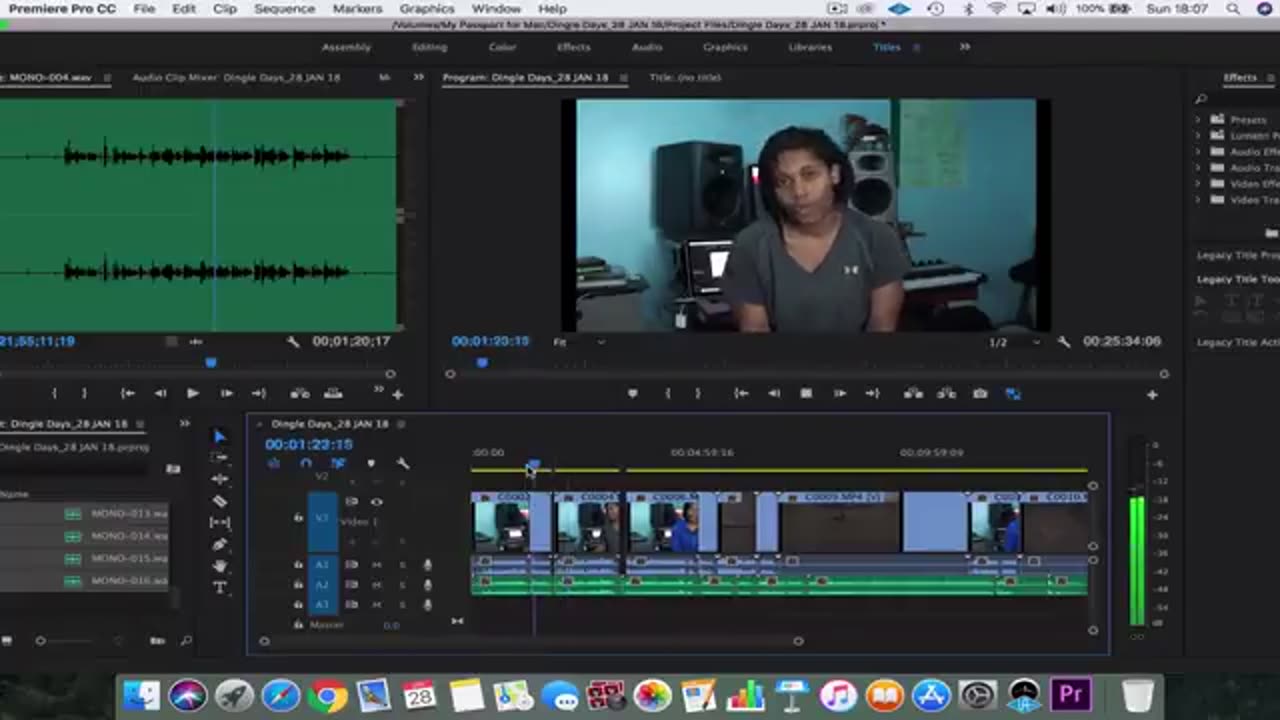Screen dimensions: 1280x720
Task: Step forward one frame in Program monitor
Action: tap(839, 394)
